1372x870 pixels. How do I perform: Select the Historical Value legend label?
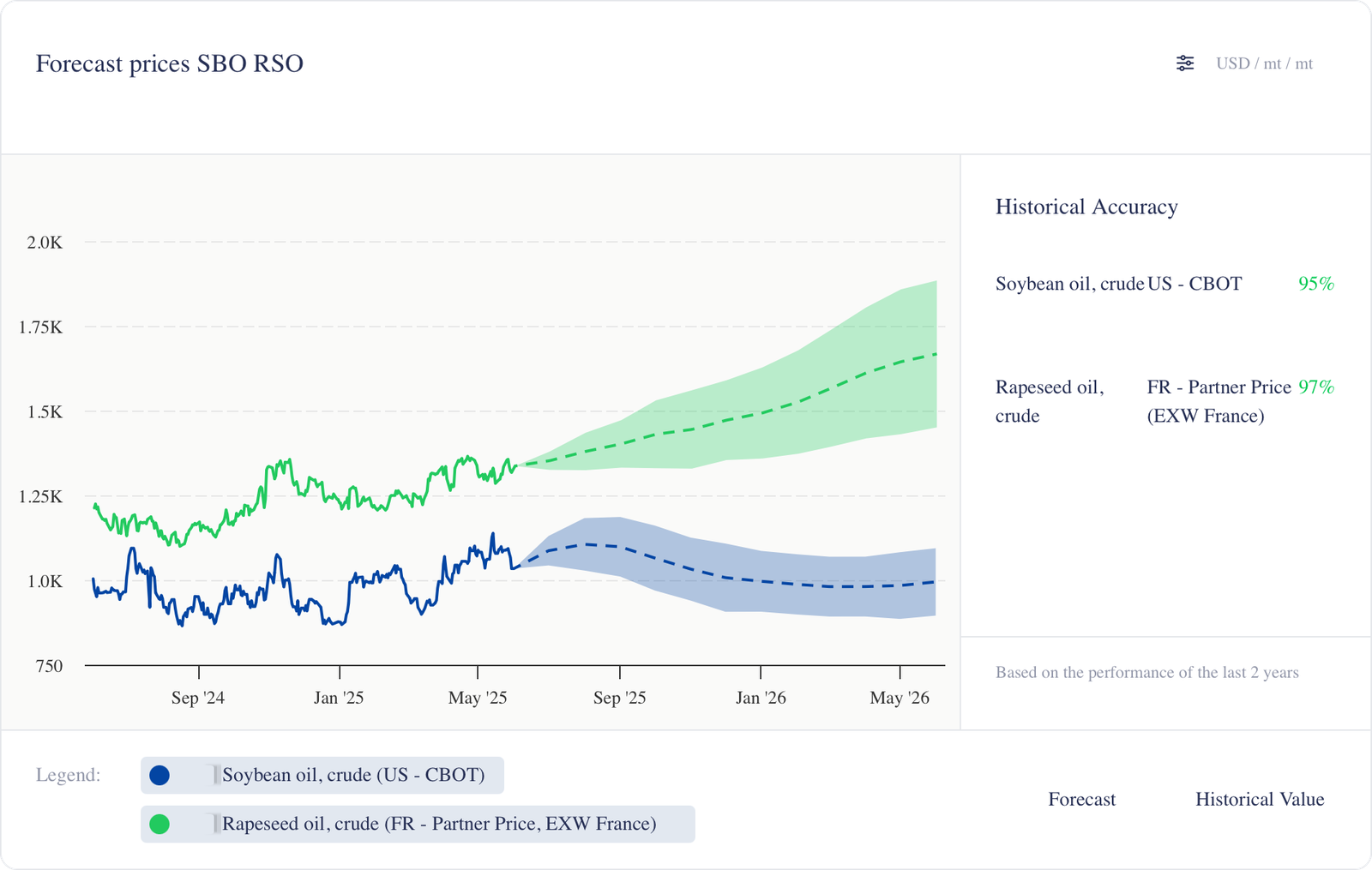coord(1259,799)
